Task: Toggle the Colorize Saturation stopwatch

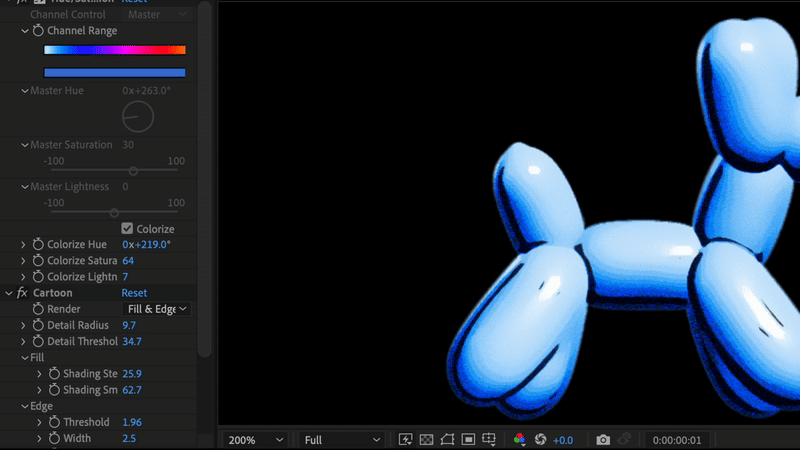Action: 38,261
